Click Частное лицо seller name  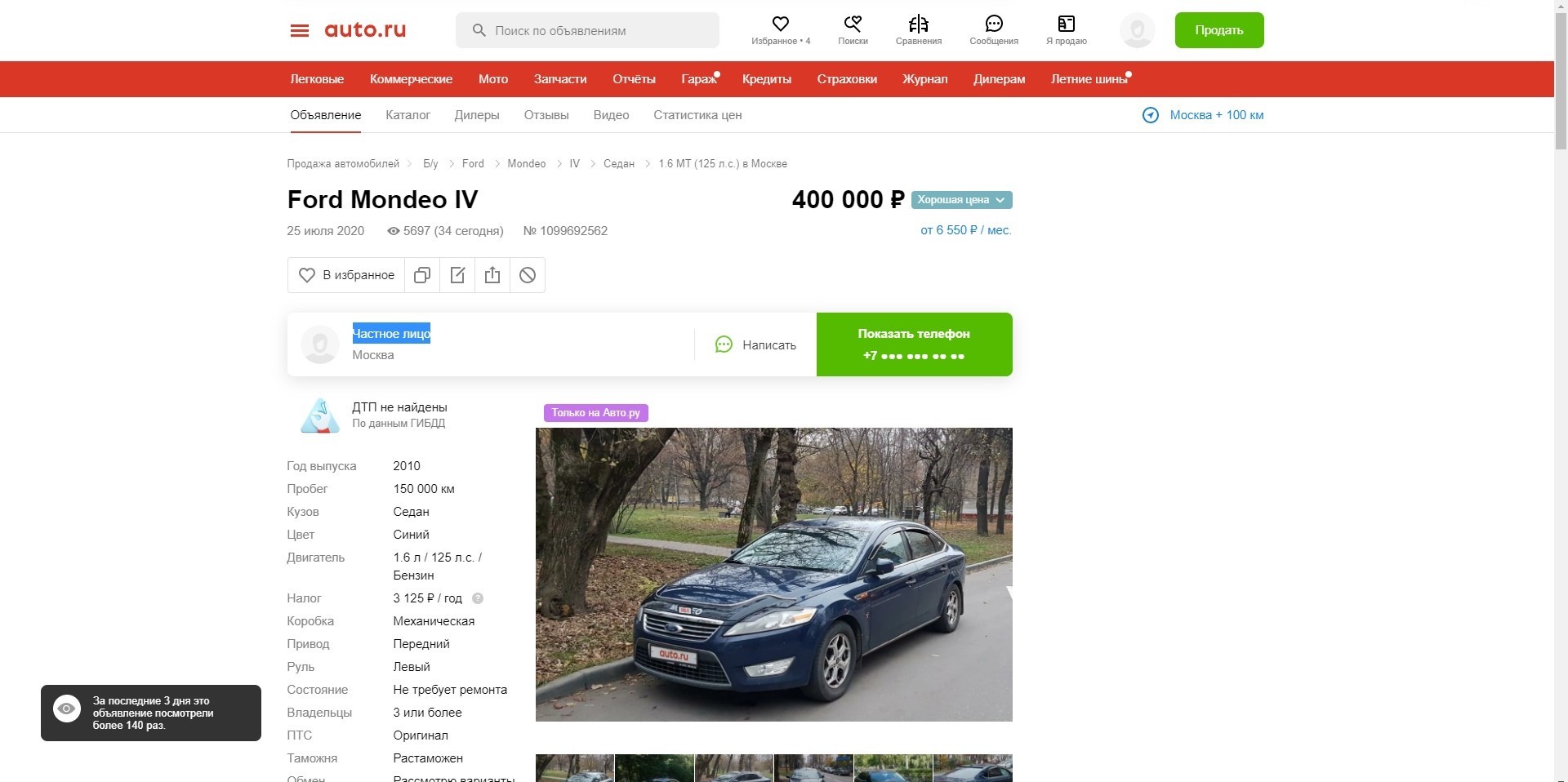tap(391, 334)
